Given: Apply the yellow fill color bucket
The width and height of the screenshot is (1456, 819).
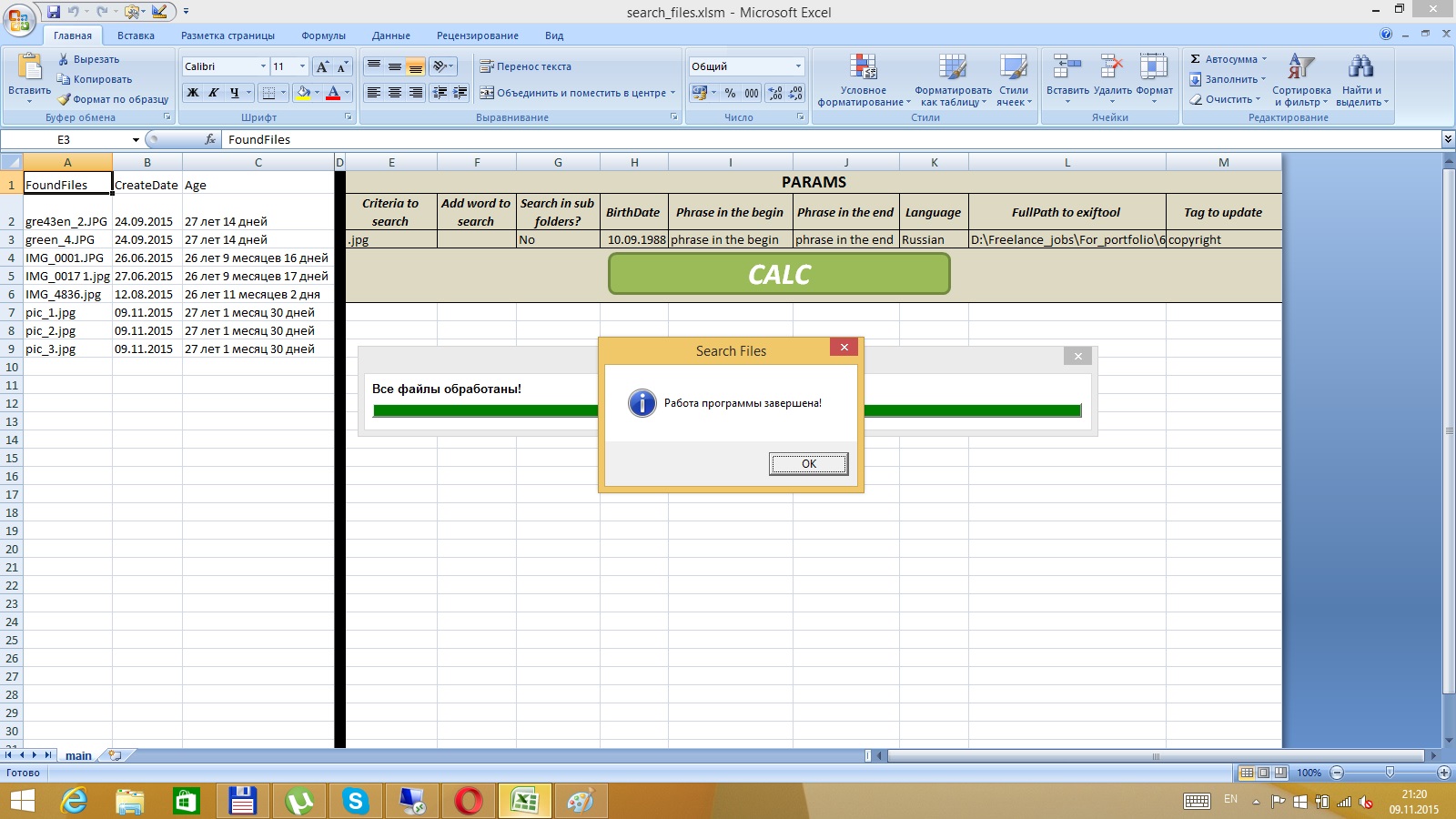Looking at the screenshot, I should (303, 93).
